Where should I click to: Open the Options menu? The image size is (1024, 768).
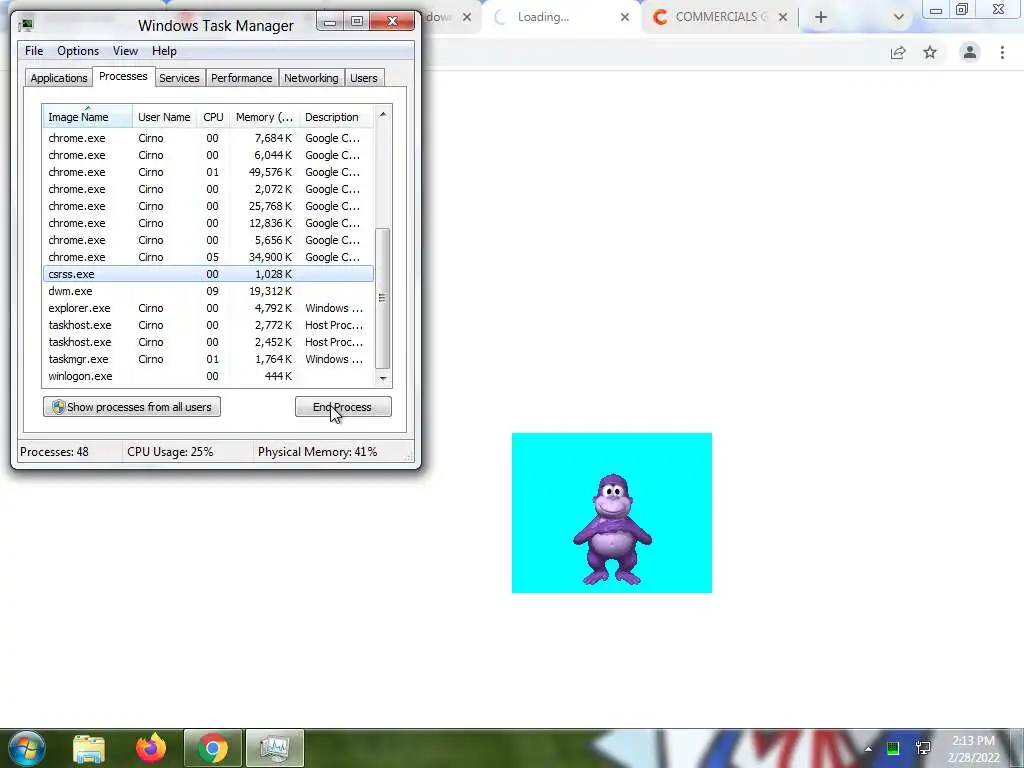[x=78, y=51]
